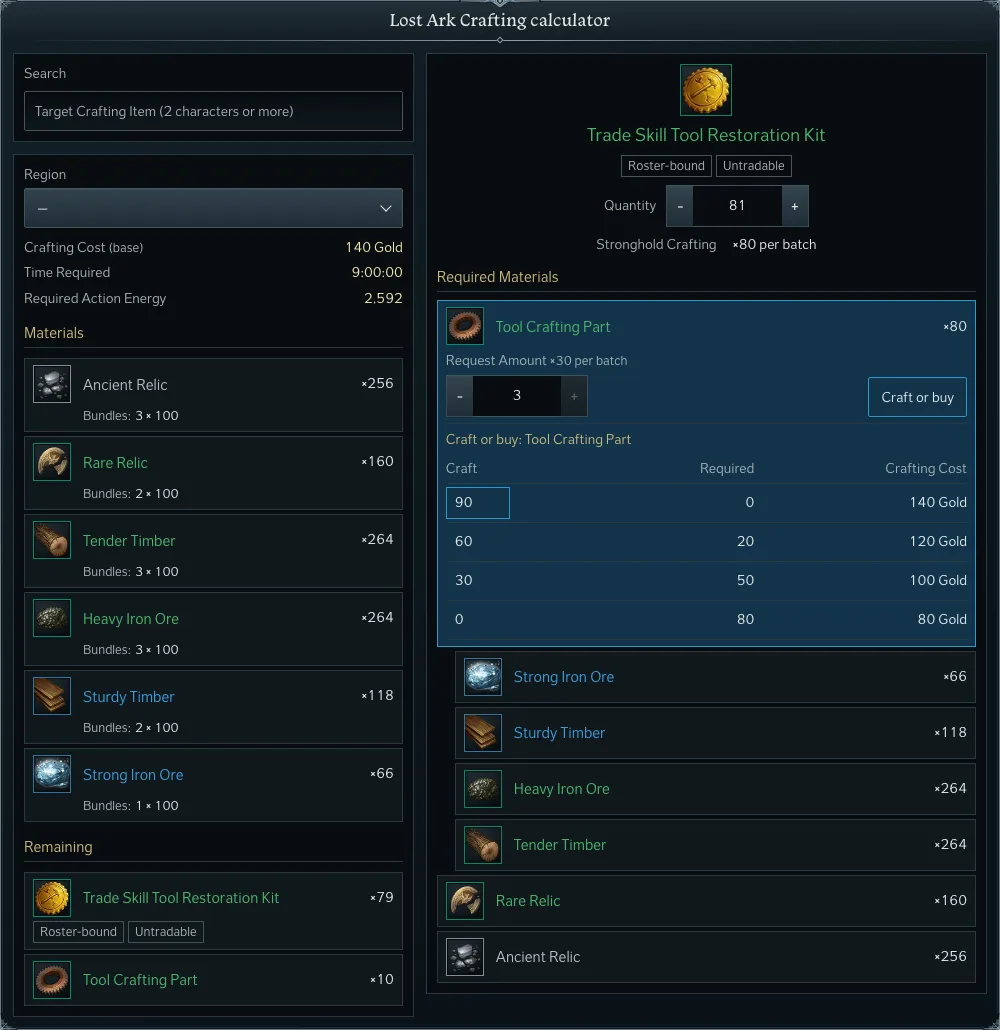Select the Craft 30 row costing 100 Gold

(706, 580)
